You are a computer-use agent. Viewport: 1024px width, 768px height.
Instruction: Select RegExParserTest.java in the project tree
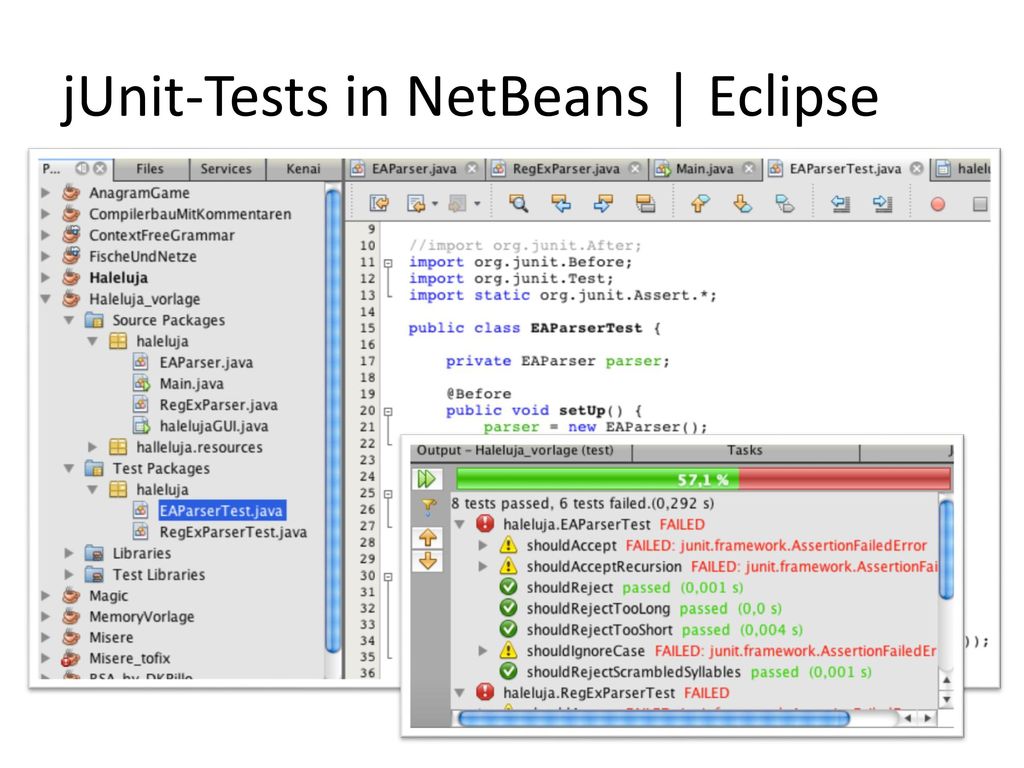coord(233,532)
